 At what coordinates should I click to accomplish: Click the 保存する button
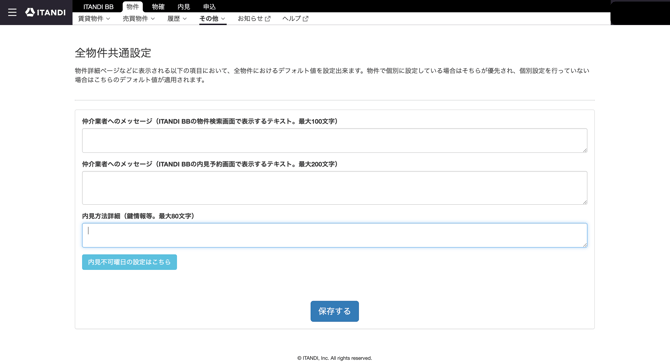[335, 311]
